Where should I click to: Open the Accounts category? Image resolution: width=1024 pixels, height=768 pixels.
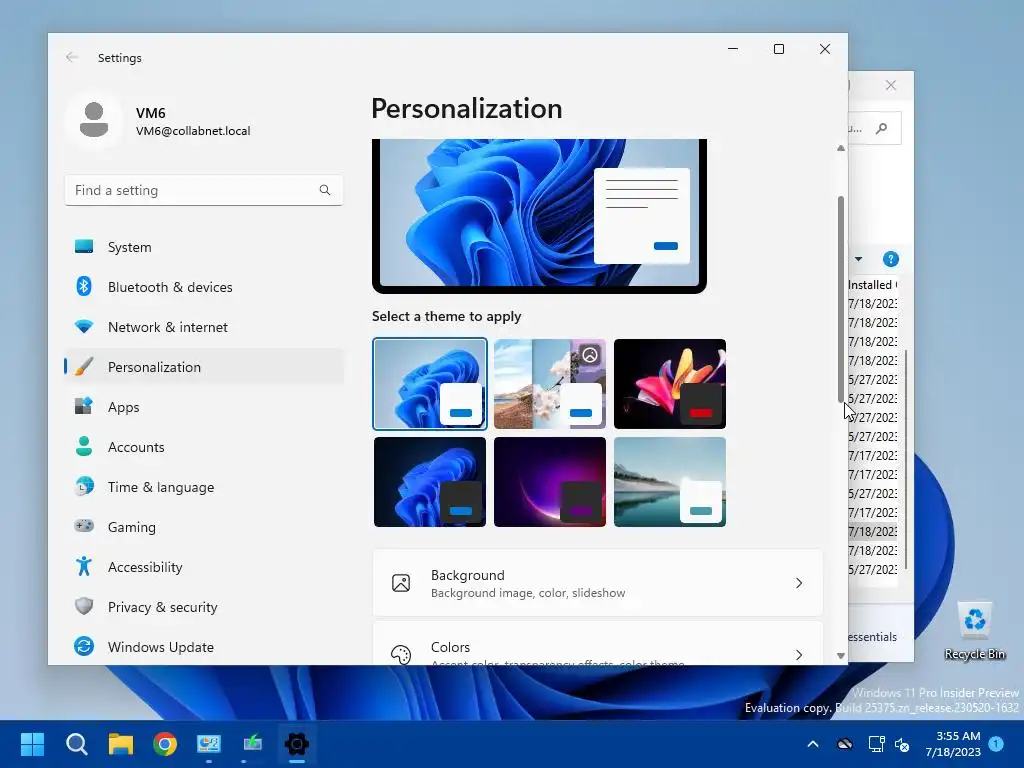[204, 447]
